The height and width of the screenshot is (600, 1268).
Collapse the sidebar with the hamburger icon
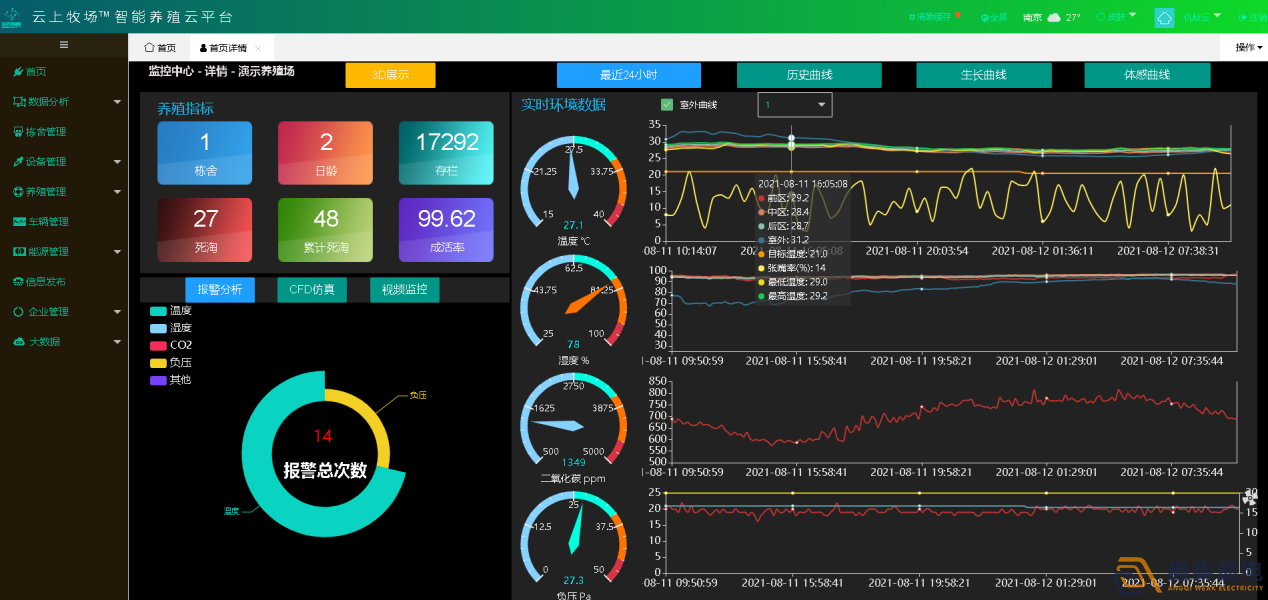[64, 45]
